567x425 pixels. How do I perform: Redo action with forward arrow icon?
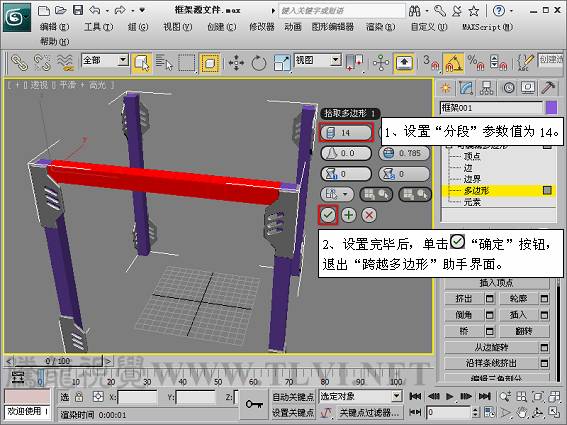coord(120,10)
